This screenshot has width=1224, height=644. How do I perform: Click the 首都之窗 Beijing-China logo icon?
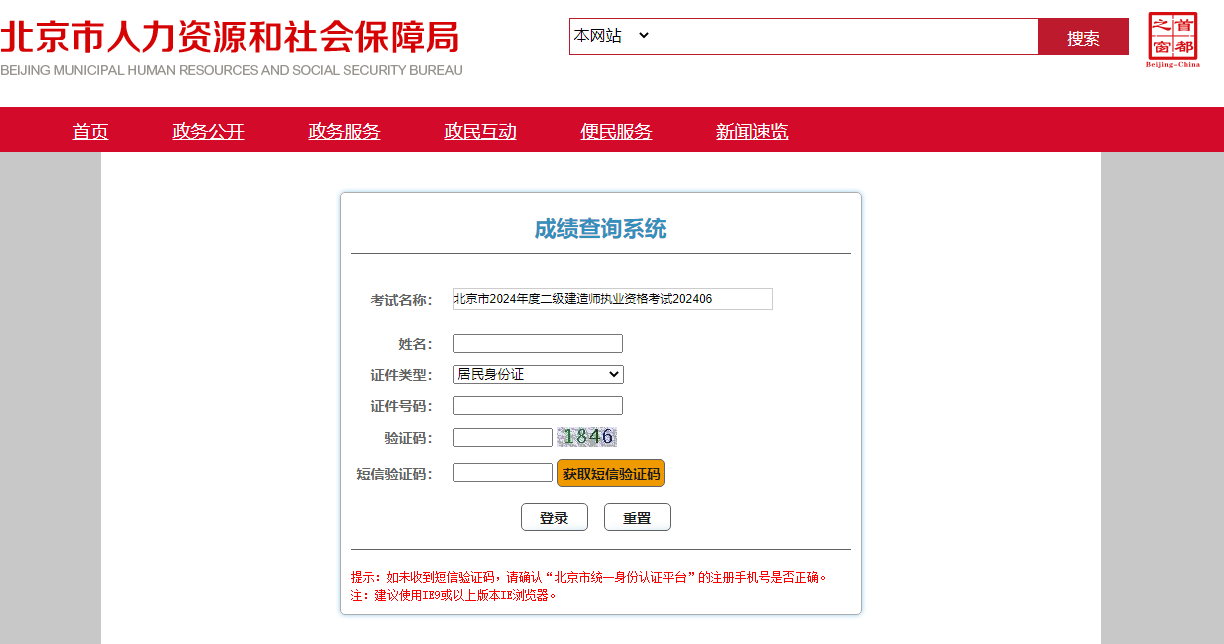click(x=1172, y=40)
